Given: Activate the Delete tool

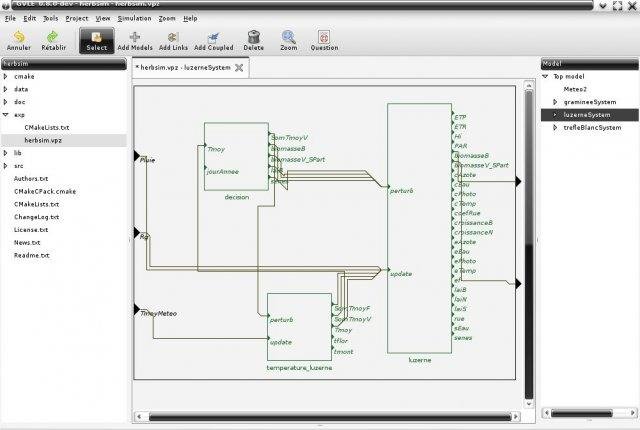Looking at the screenshot, I should [x=254, y=36].
